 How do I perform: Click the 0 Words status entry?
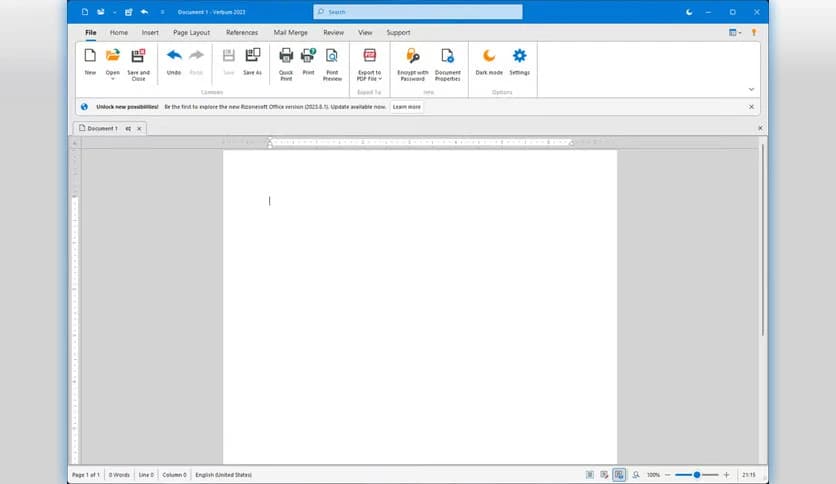(x=119, y=474)
